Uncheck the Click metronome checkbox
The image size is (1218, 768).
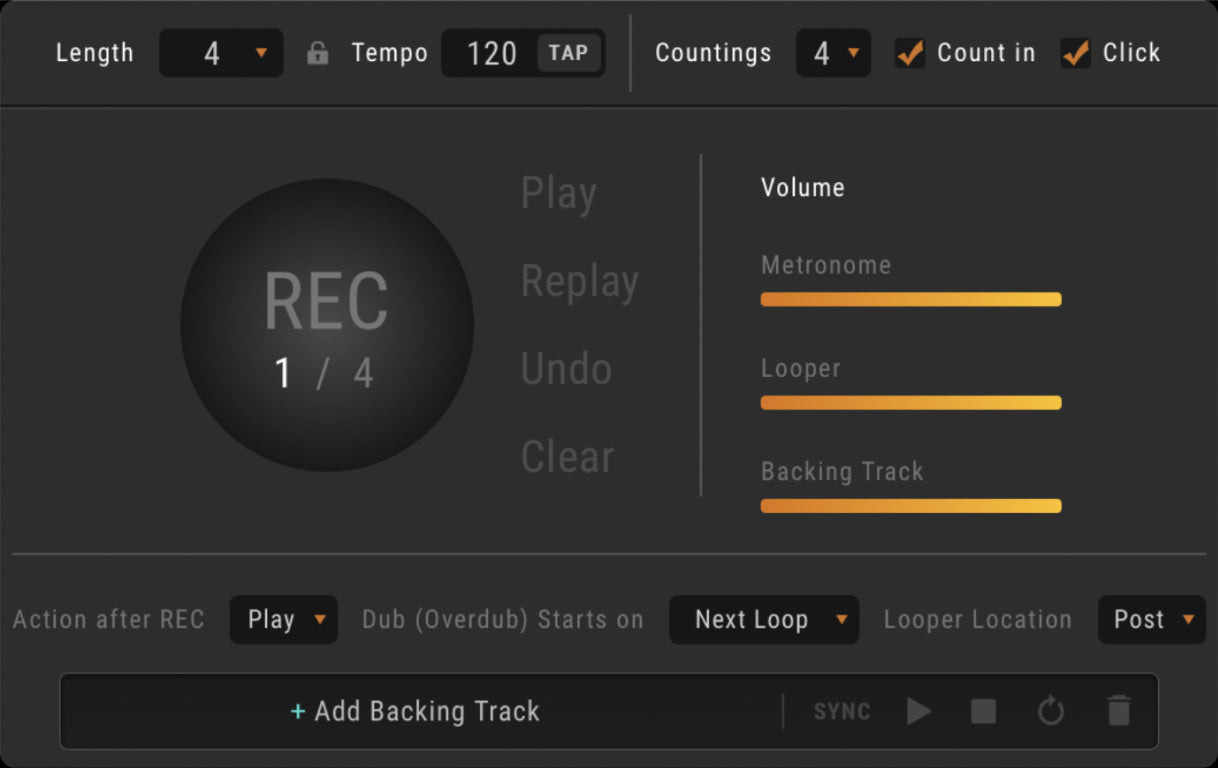click(1076, 53)
